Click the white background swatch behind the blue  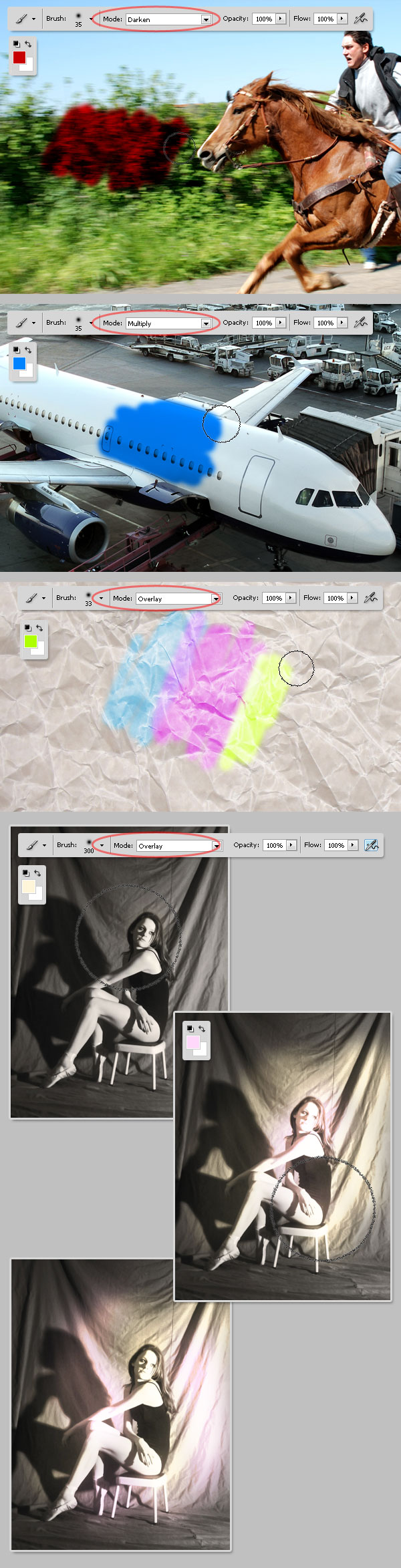pos(28,371)
